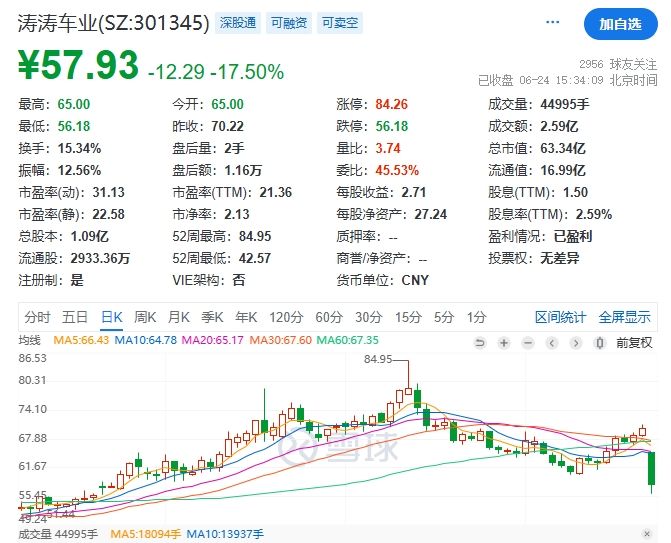671x543 pixels.
Task: Open the 前复权 adjustment dropdown
Action: [634, 343]
